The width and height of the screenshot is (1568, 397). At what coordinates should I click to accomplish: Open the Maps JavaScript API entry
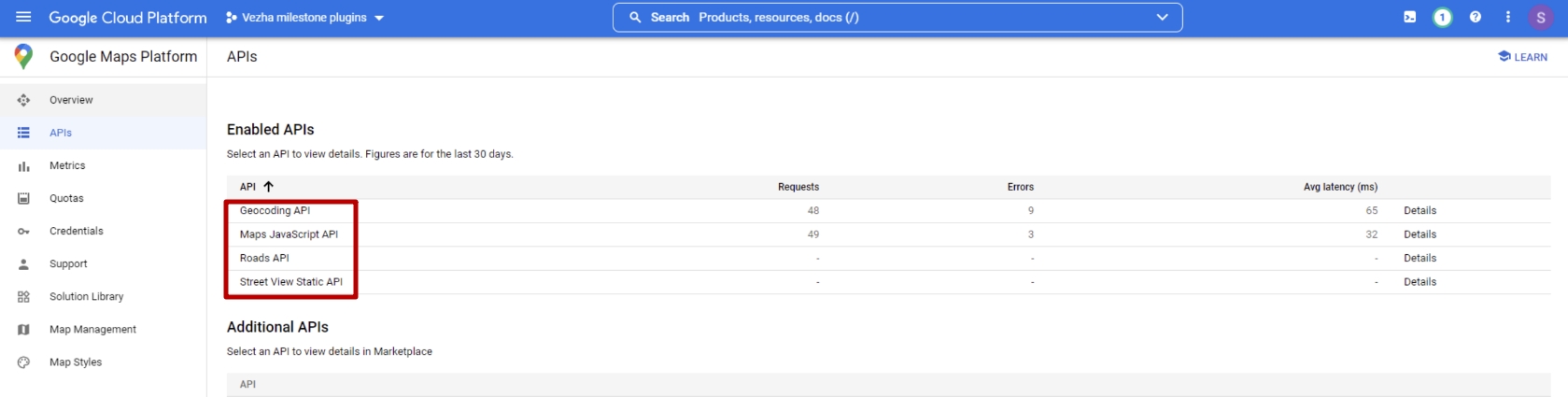point(289,234)
